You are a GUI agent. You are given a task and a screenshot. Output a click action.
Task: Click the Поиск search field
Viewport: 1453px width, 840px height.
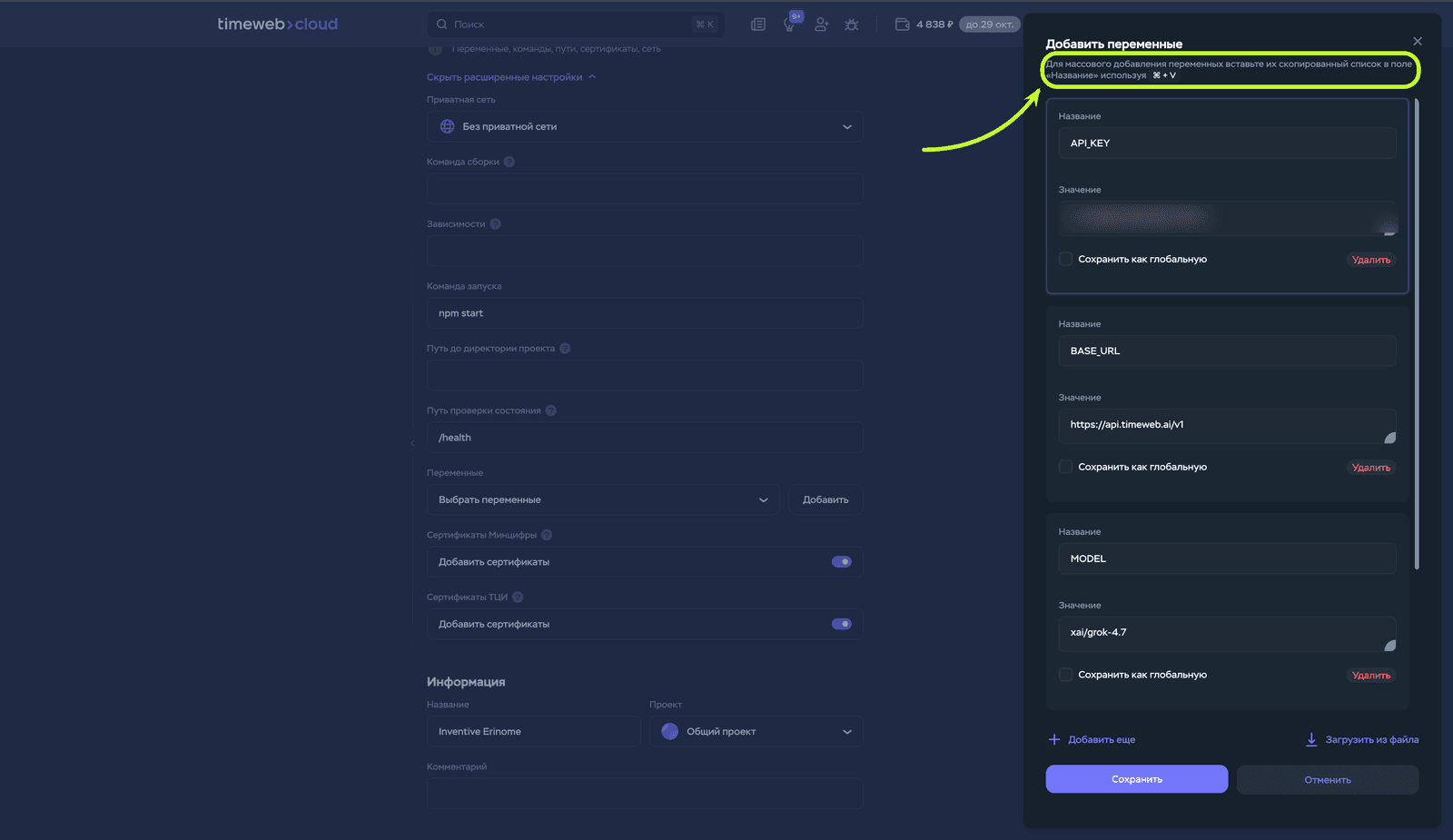point(576,25)
